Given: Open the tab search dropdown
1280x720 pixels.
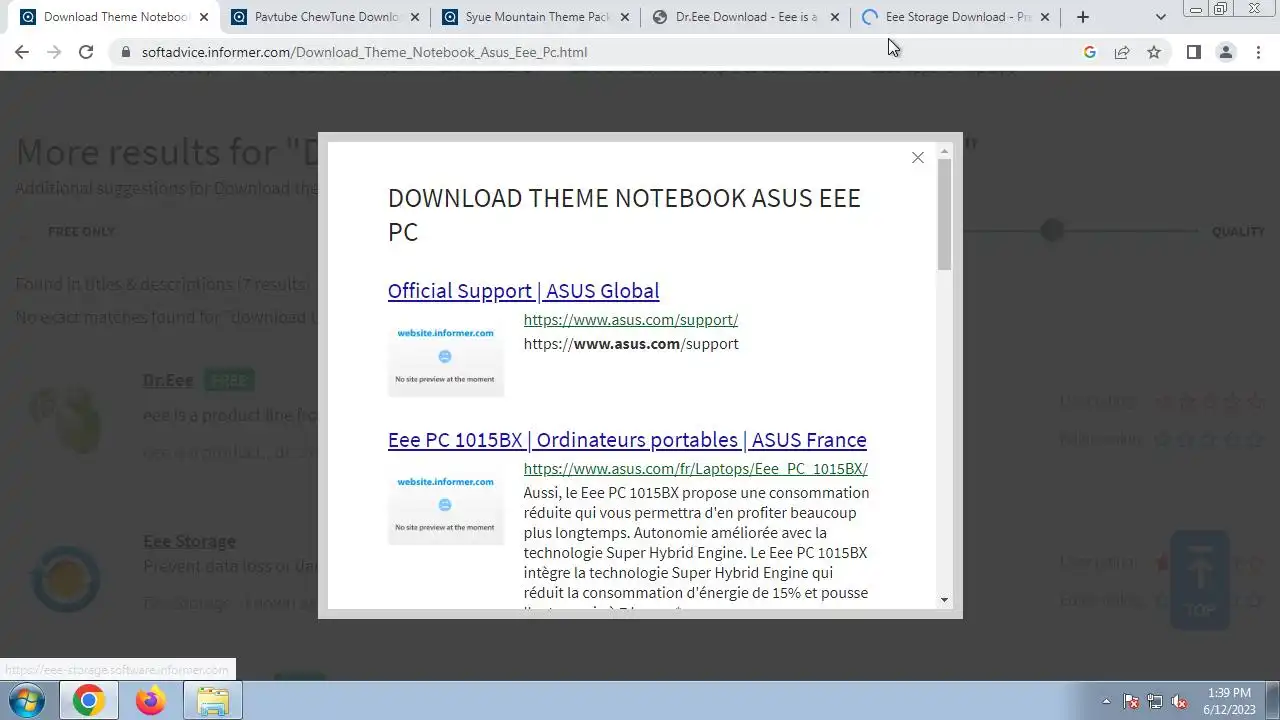Looking at the screenshot, I should point(1160,17).
